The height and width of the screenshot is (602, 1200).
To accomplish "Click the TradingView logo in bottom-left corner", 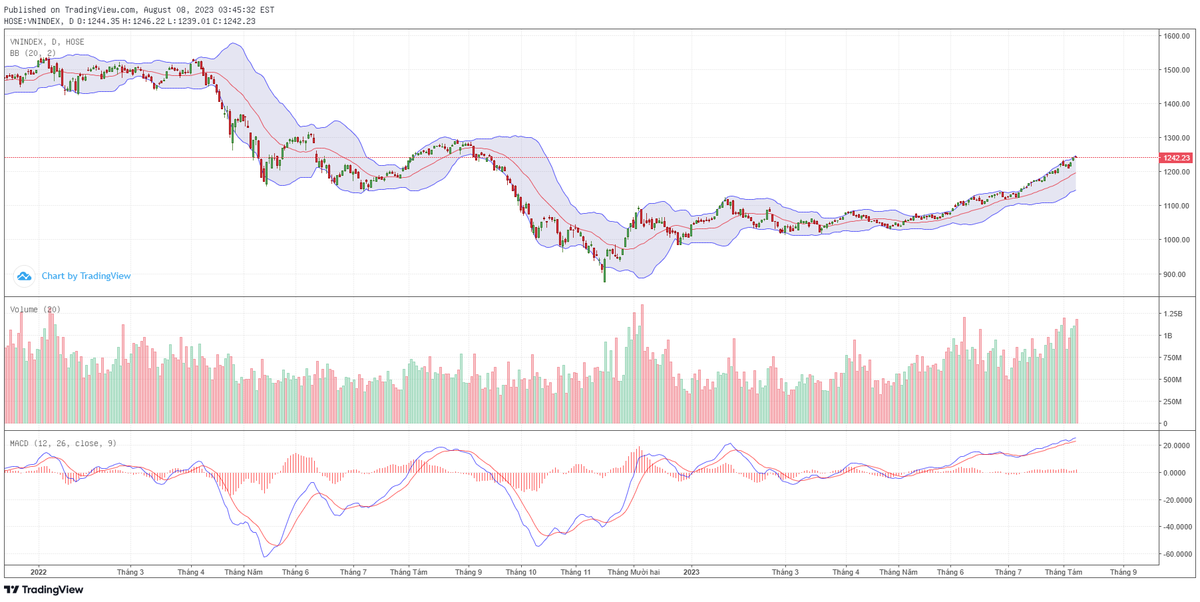I will (x=43, y=590).
